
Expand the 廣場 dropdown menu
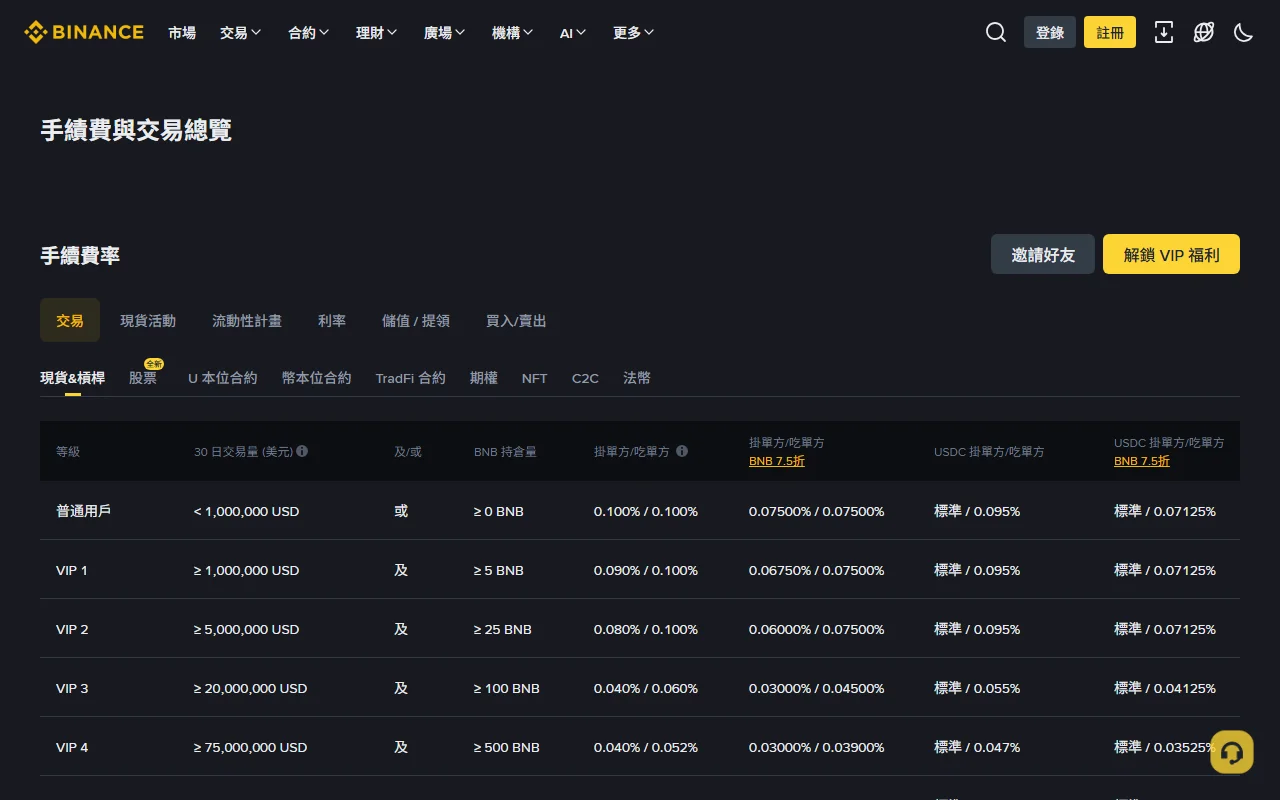pyautogui.click(x=445, y=32)
